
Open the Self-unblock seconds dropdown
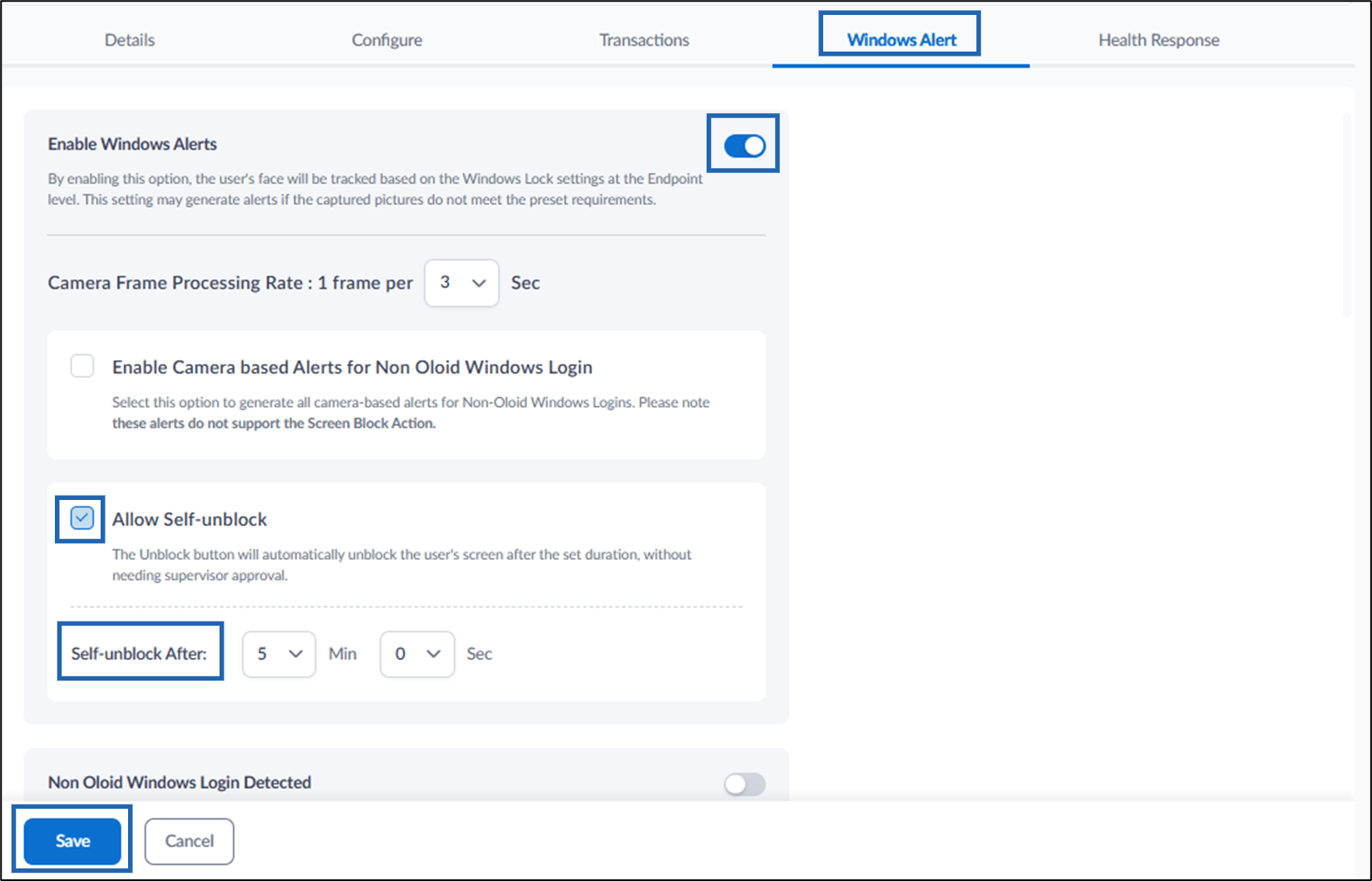pyautogui.click(x=417, y=654)
